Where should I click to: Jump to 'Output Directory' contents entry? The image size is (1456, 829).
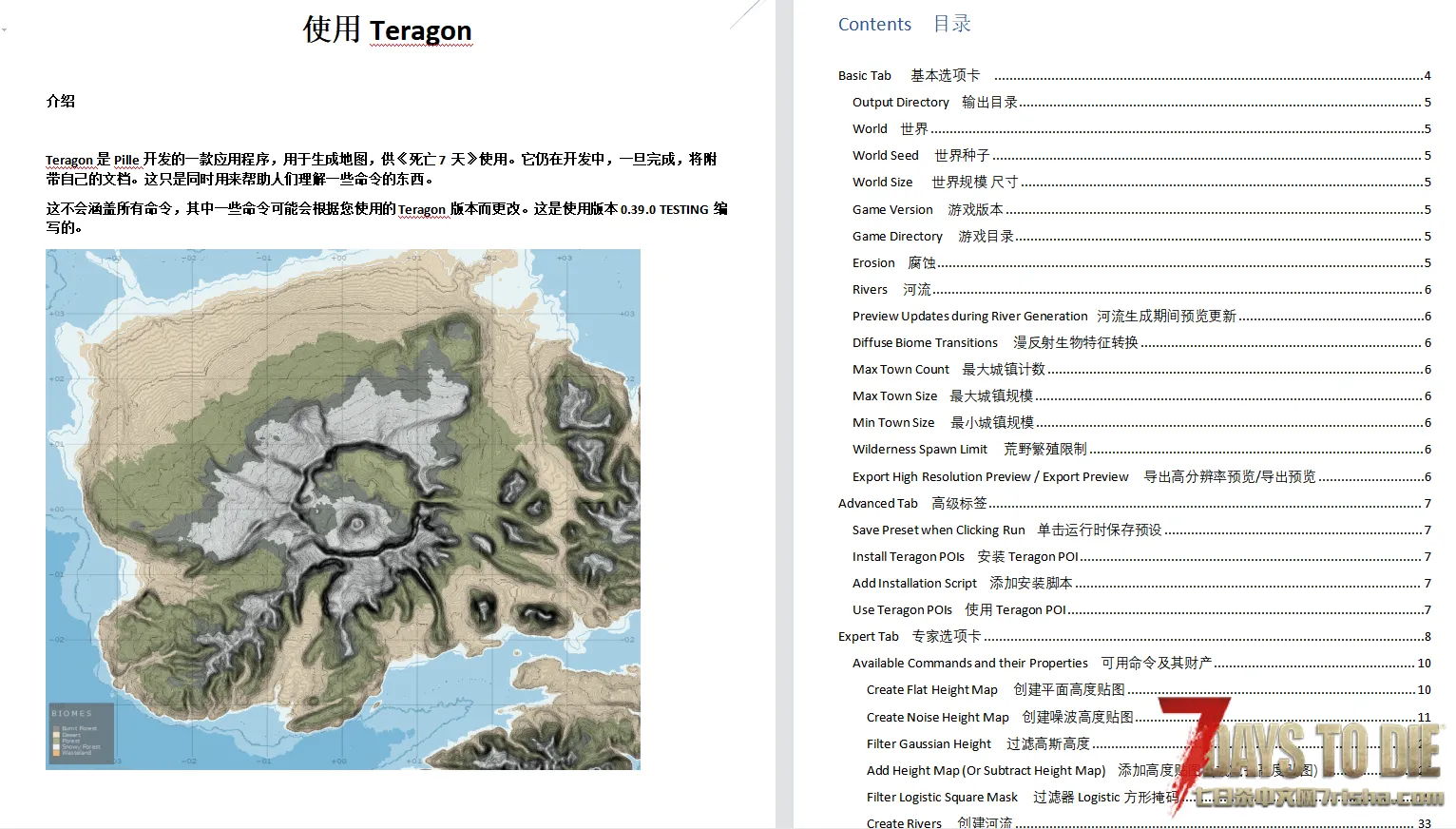pos(1141,102)
